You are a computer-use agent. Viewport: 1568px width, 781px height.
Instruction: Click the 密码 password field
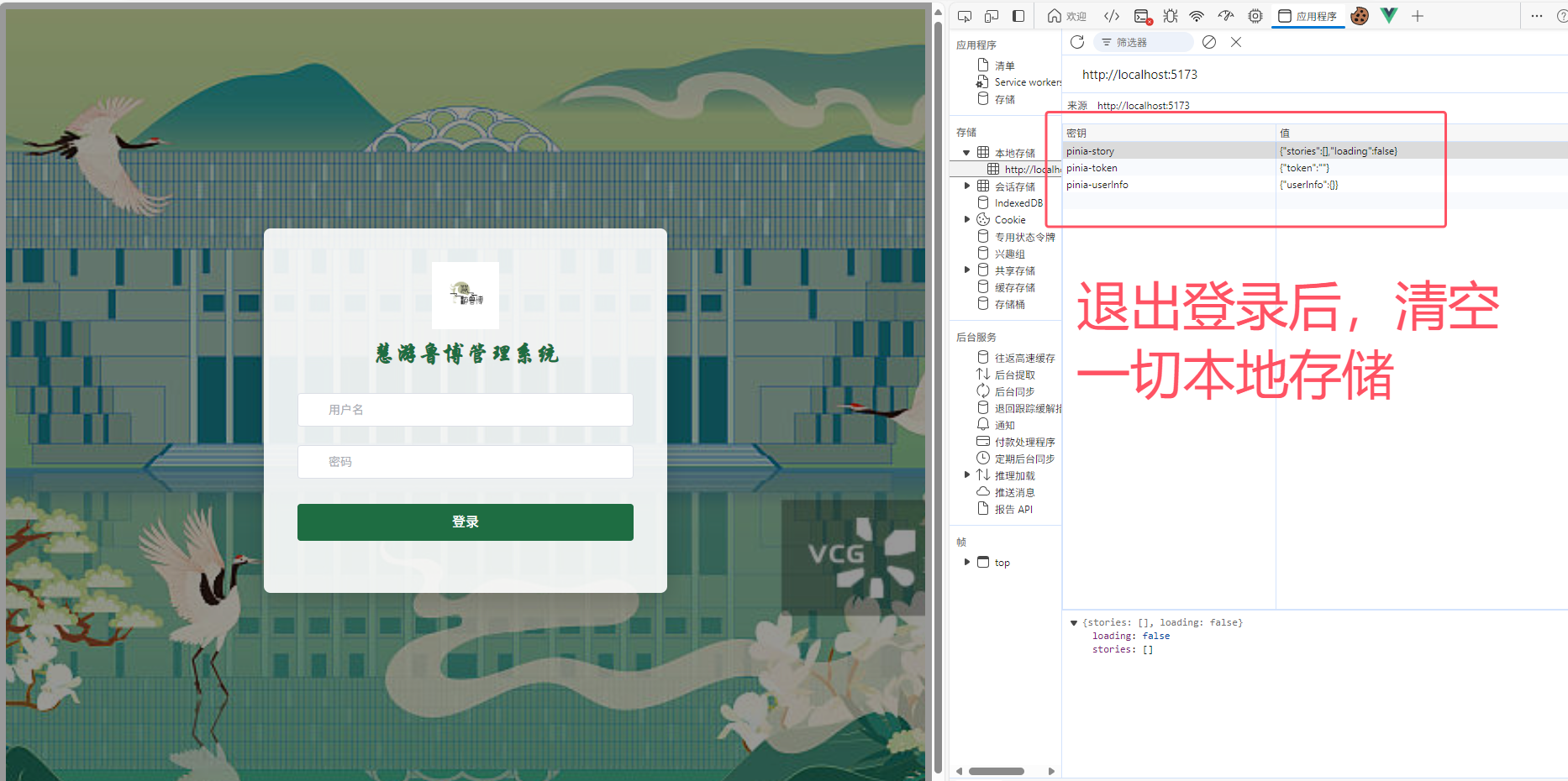(x=465, y=462)
